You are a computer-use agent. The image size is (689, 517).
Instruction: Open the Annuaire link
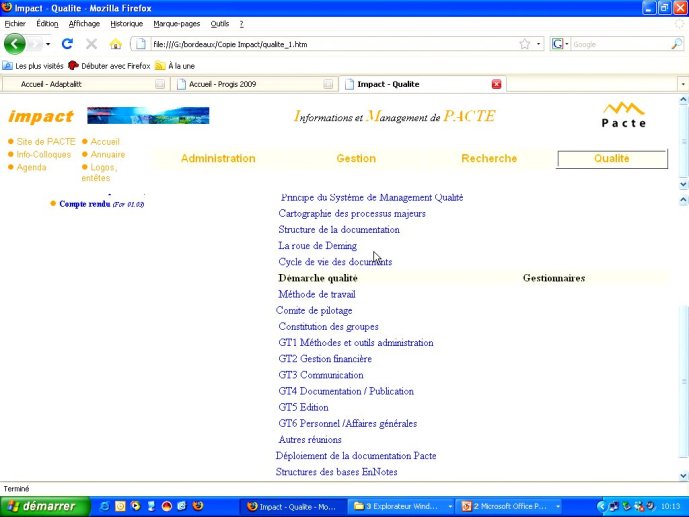(x=108, y=154)
